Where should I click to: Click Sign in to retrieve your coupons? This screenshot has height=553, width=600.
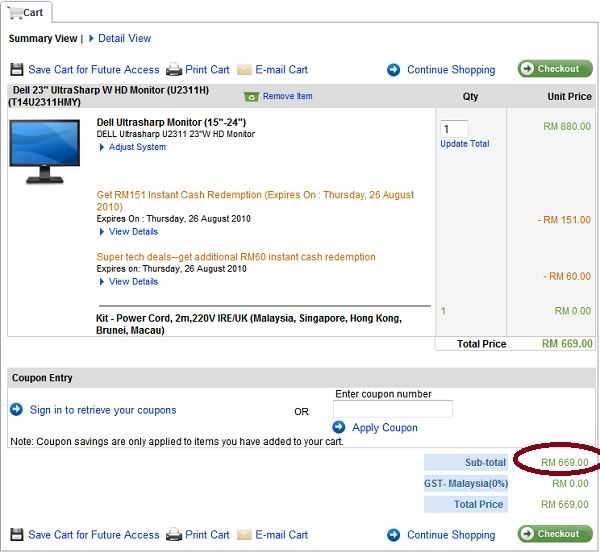point(103,410)
